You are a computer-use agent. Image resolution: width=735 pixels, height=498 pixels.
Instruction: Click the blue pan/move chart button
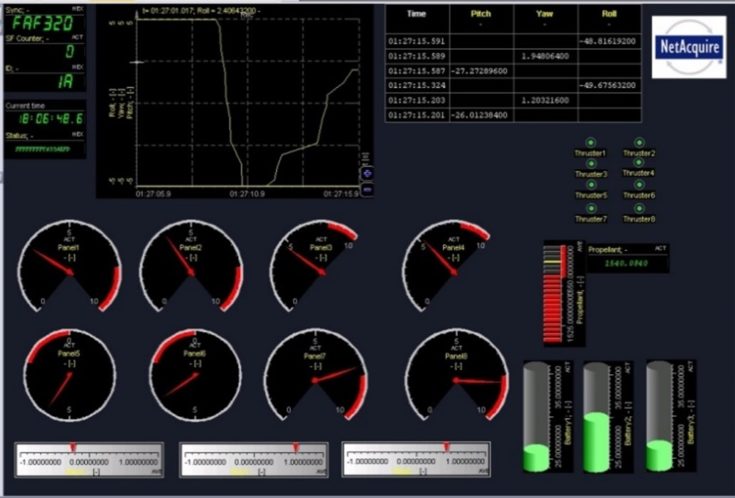(x=367, y=173)
